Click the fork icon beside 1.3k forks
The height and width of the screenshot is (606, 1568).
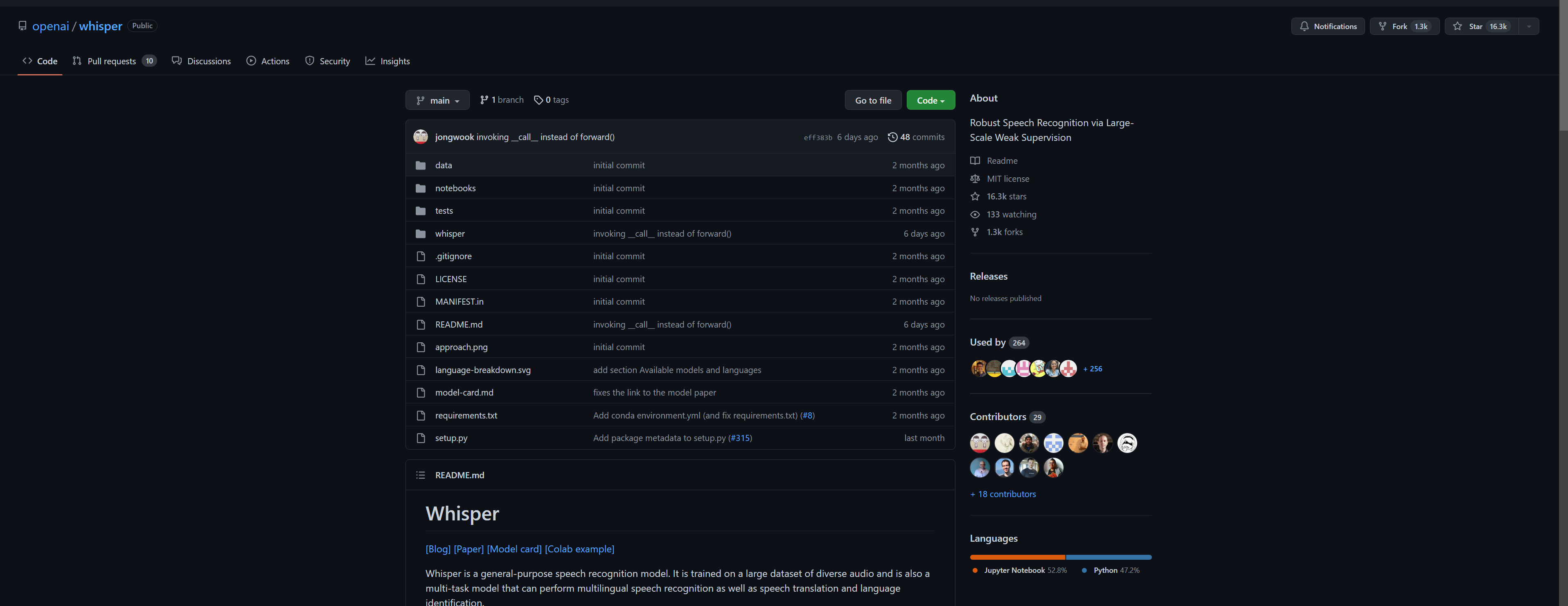[x=975, y=232]
